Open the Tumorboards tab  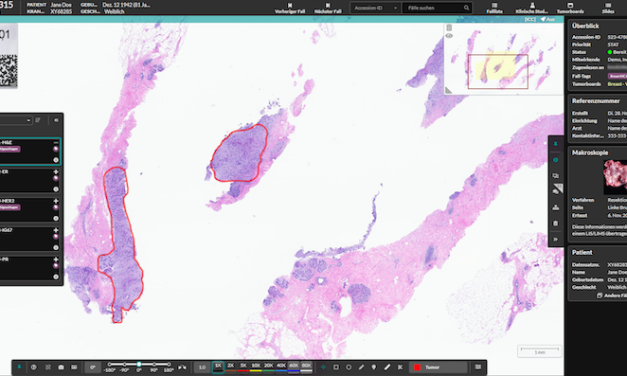point(570,8)
